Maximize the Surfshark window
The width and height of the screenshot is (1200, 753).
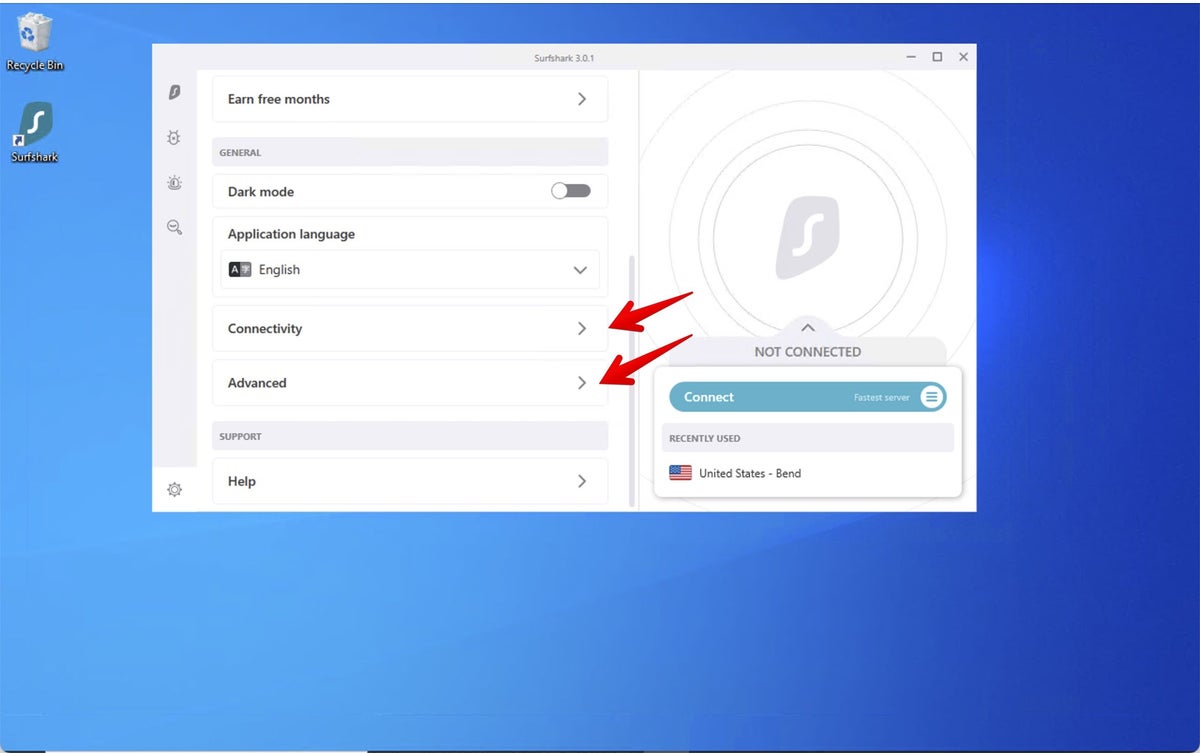pos(937,57)
